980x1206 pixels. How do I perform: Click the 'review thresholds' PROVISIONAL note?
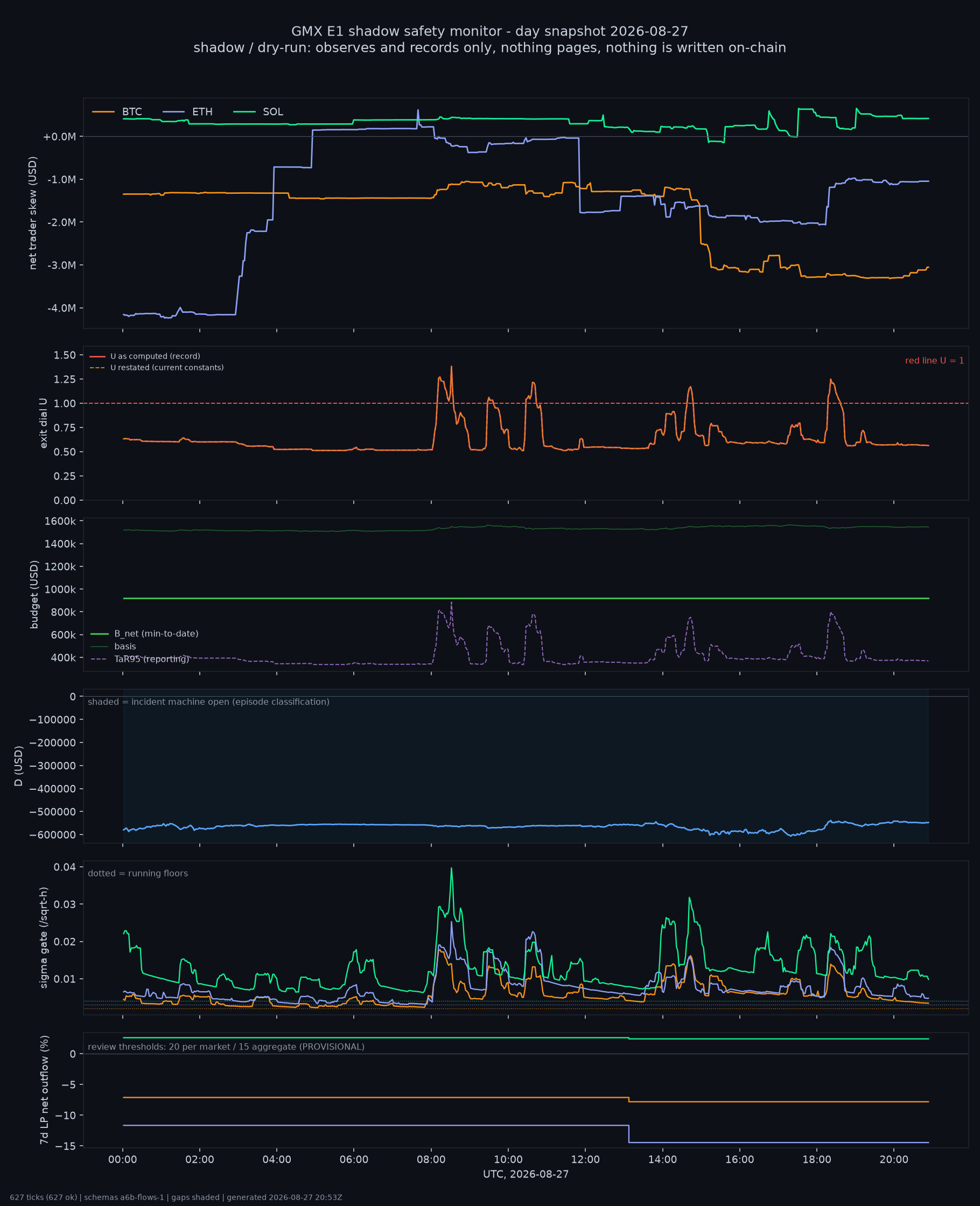(226, 1047)
